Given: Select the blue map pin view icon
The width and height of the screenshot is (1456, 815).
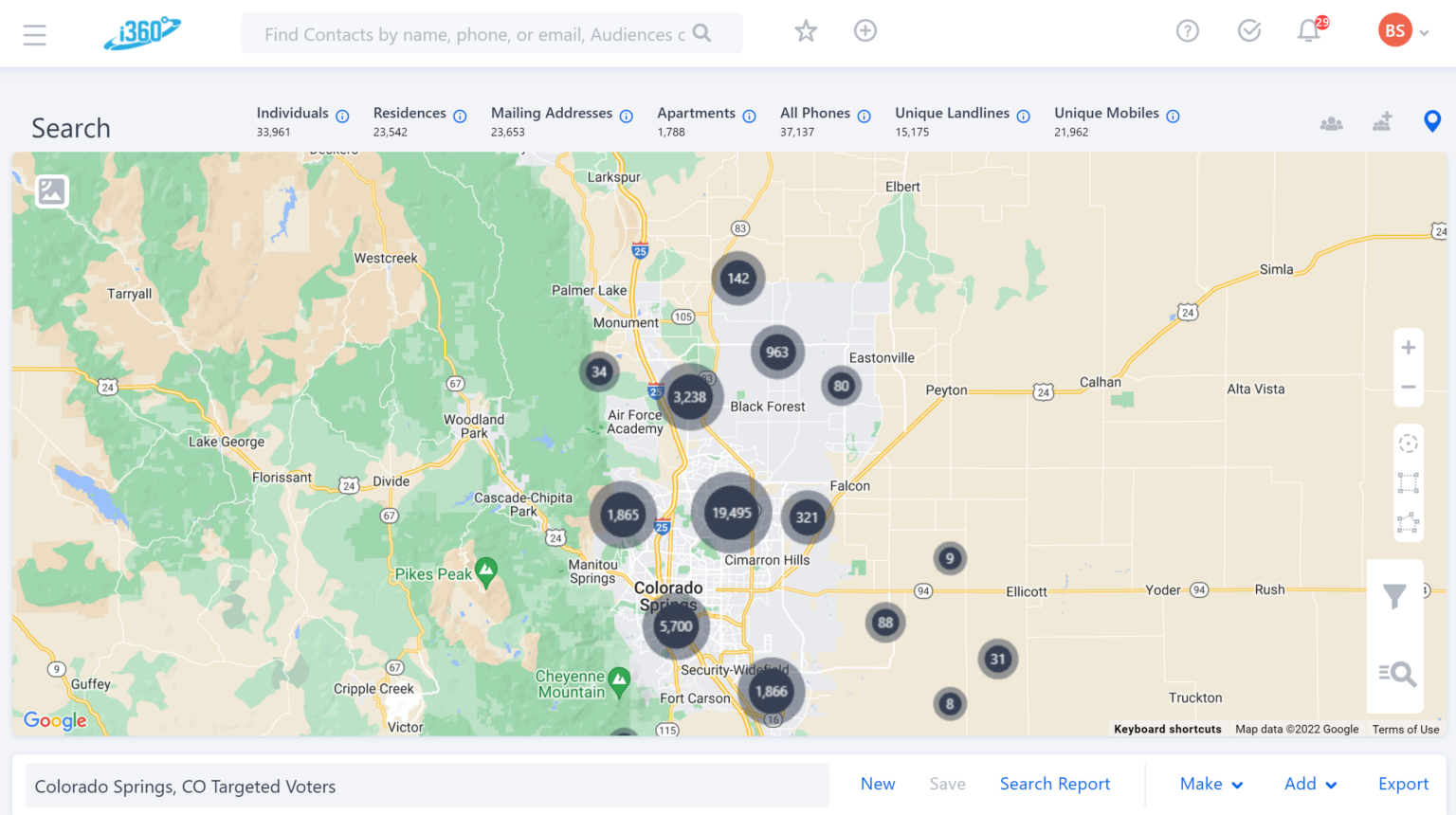Looking at the screenshot, I should point(1432,121).
